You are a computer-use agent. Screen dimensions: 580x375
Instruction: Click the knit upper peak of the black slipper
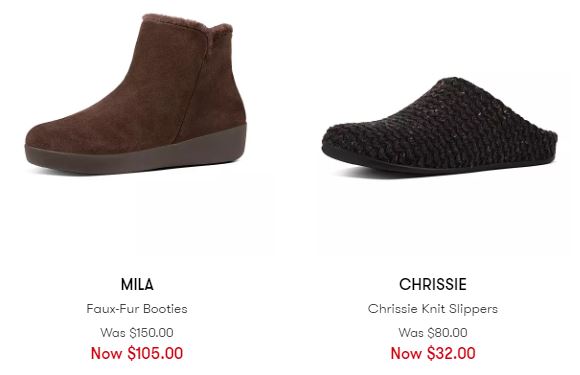tap(453, 84)
